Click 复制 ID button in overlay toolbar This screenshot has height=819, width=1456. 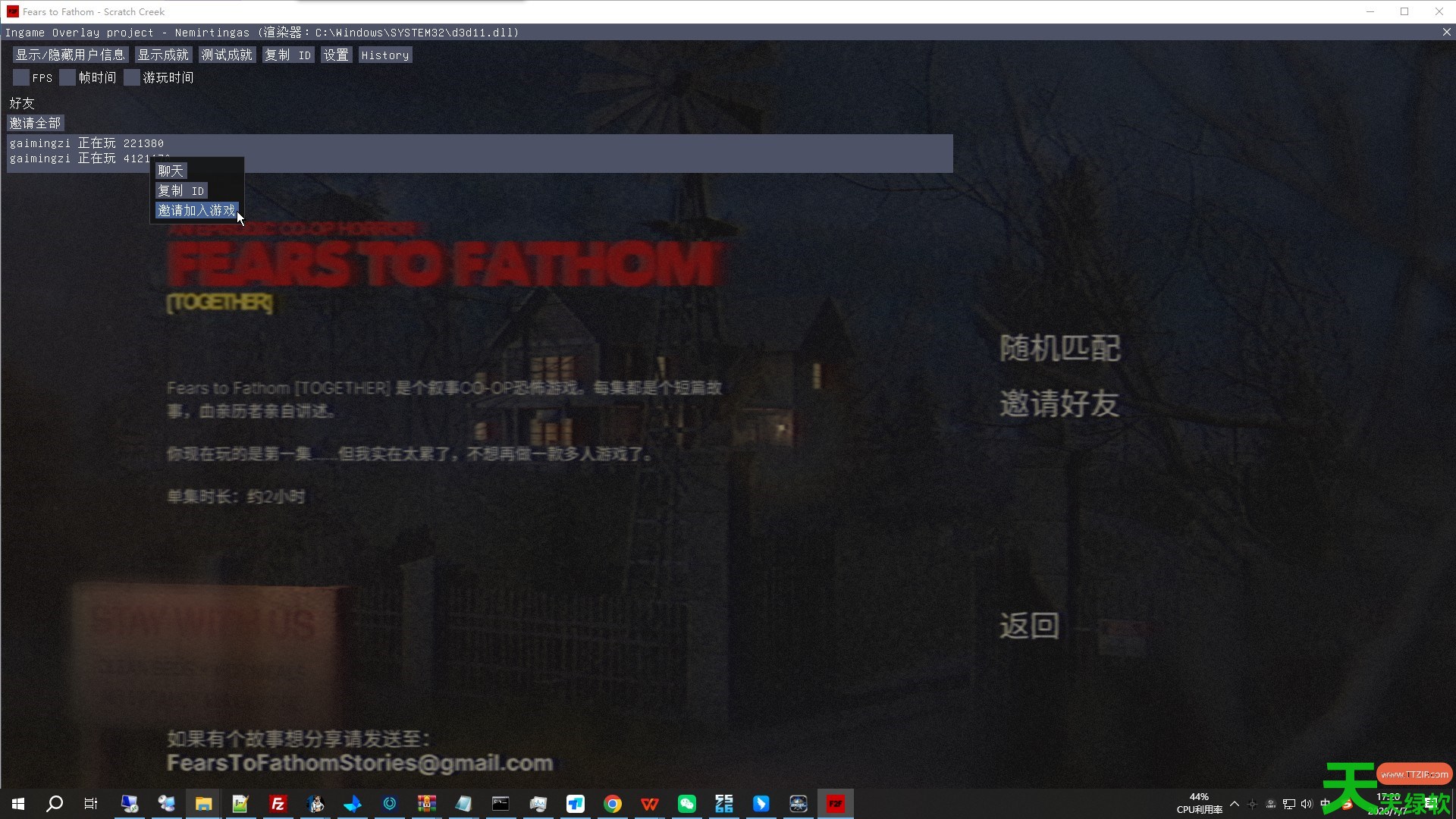click(x=287, y=55)
